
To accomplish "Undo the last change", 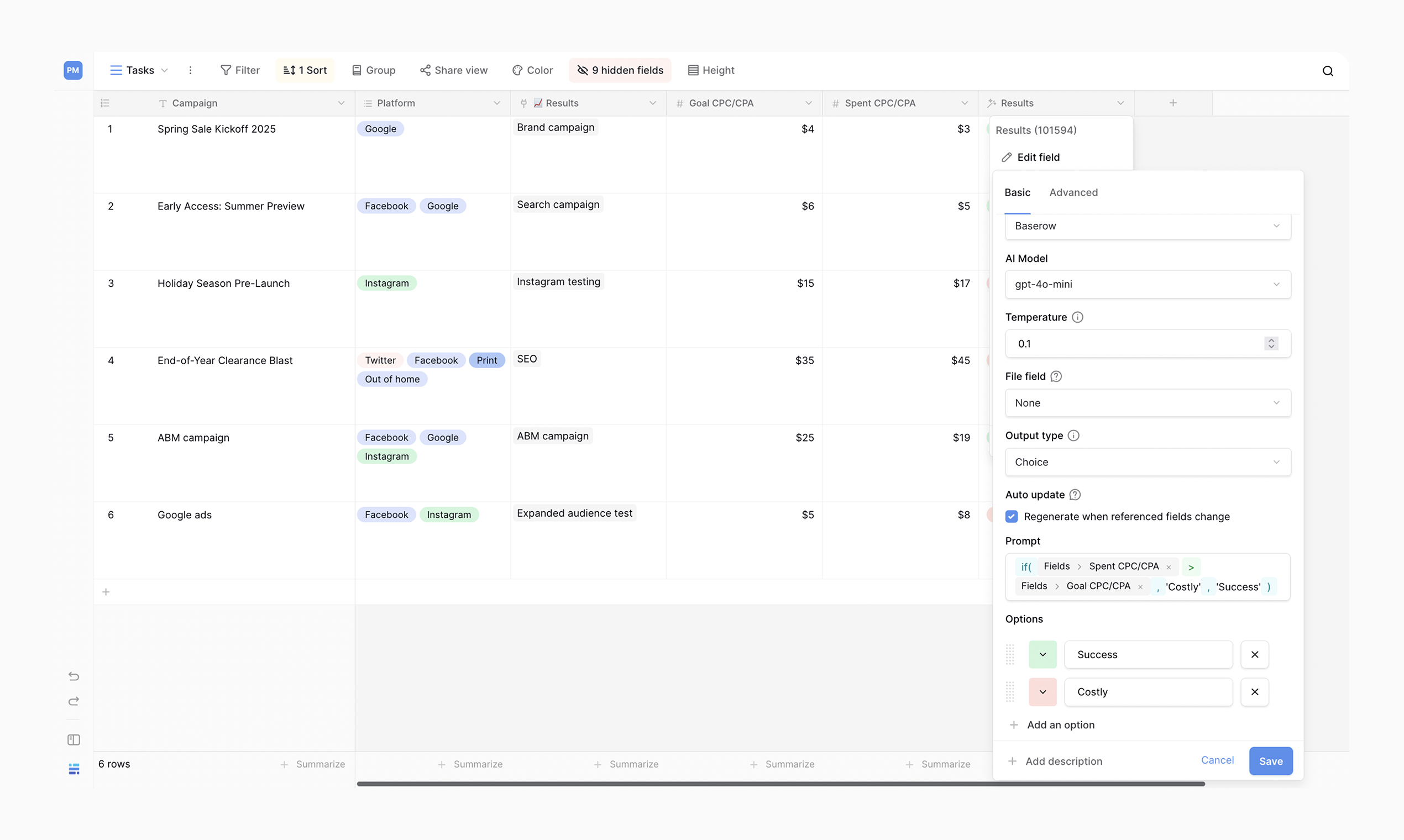I will coord(74,676).
